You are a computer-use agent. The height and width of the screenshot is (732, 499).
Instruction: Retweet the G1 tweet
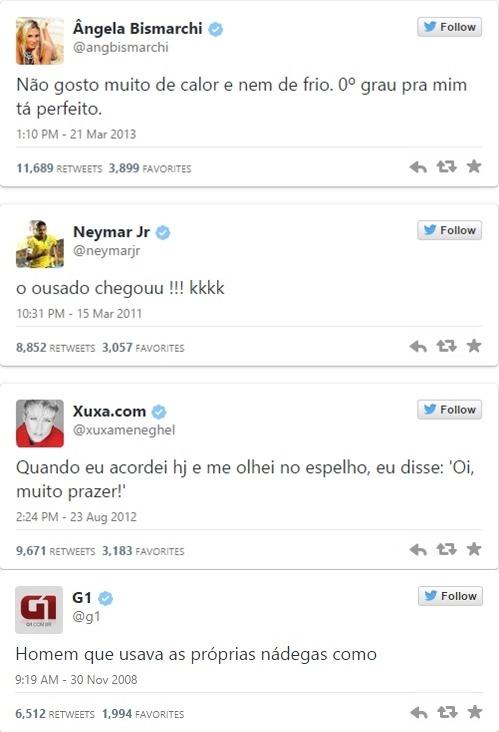tap(447, 712)
